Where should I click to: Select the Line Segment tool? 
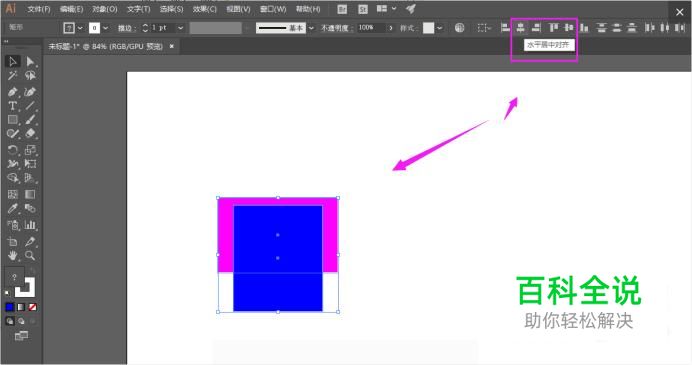coord(30,106)
